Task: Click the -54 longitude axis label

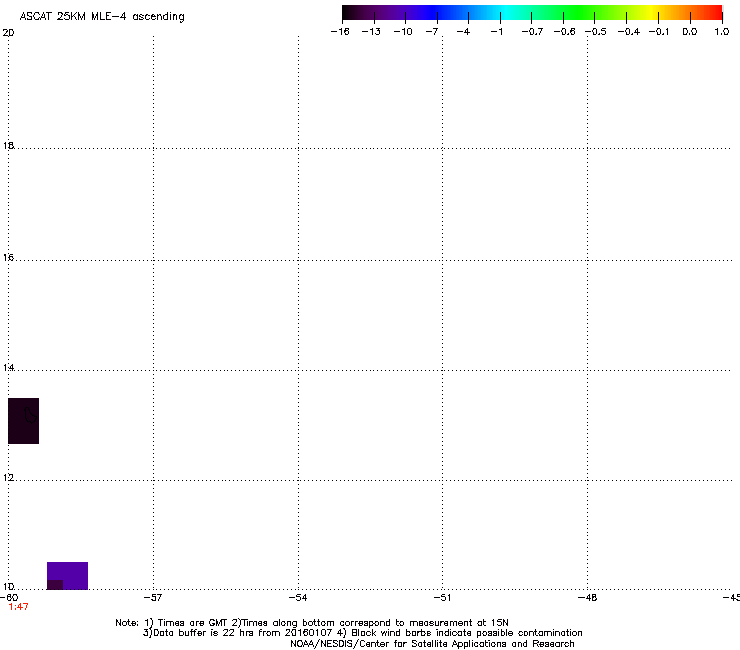Action: pyautogui.click(x=298, y=598)
